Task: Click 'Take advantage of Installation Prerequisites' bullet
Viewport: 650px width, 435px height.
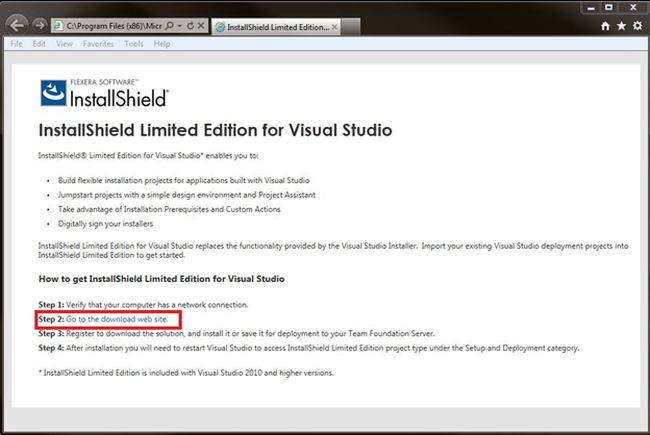Action: point(169,209)
